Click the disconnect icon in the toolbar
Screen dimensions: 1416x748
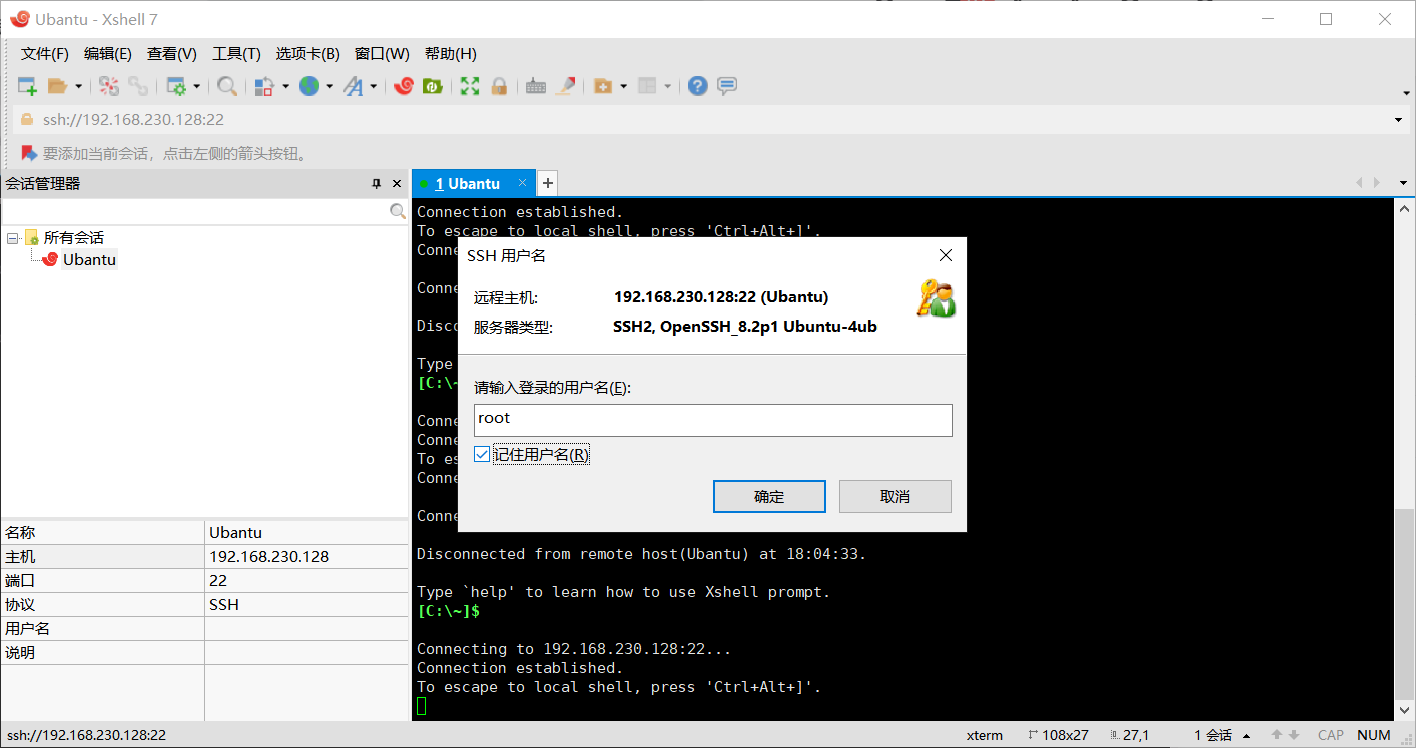coord(109,87)
